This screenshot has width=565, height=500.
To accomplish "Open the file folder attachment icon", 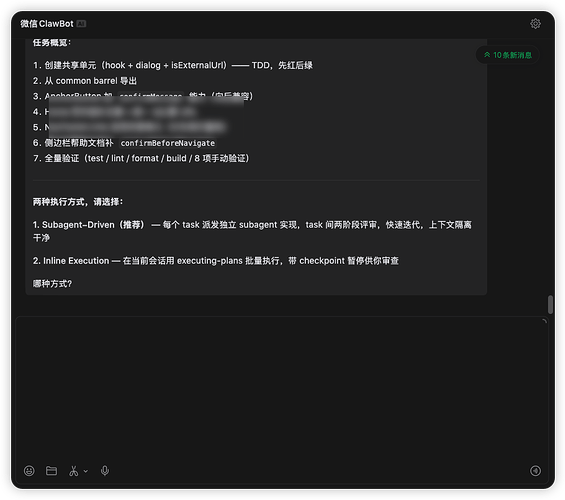I will pyautogui.click(x=51, y=470).
